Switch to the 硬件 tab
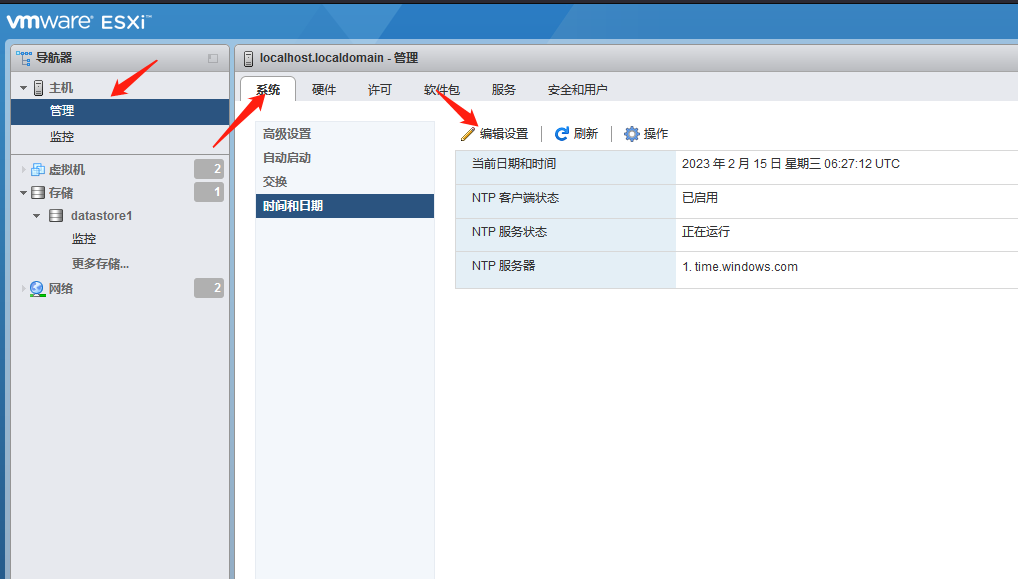 (324, 90)
